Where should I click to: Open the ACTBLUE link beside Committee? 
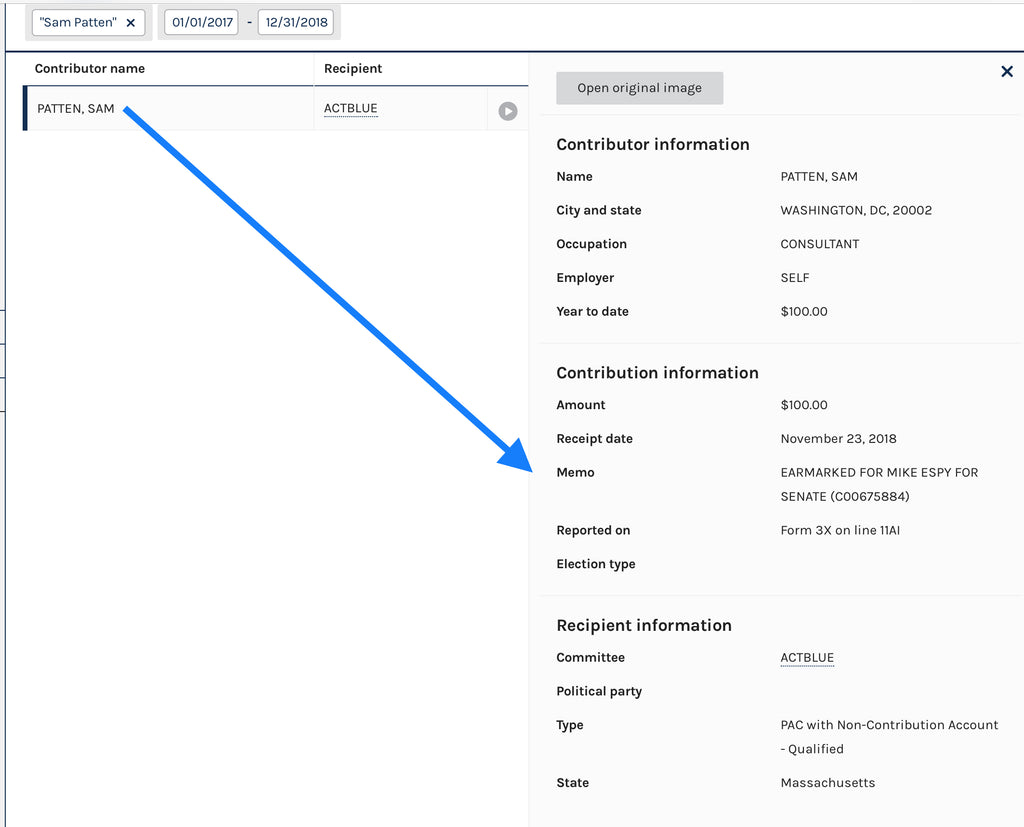coord(806,658)
